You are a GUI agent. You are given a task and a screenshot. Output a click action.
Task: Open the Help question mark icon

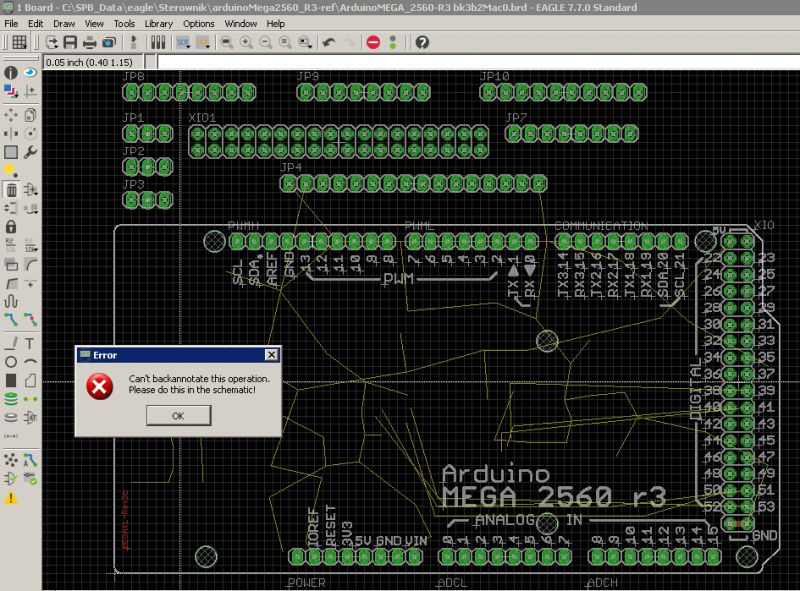click(x=422, y=42)
